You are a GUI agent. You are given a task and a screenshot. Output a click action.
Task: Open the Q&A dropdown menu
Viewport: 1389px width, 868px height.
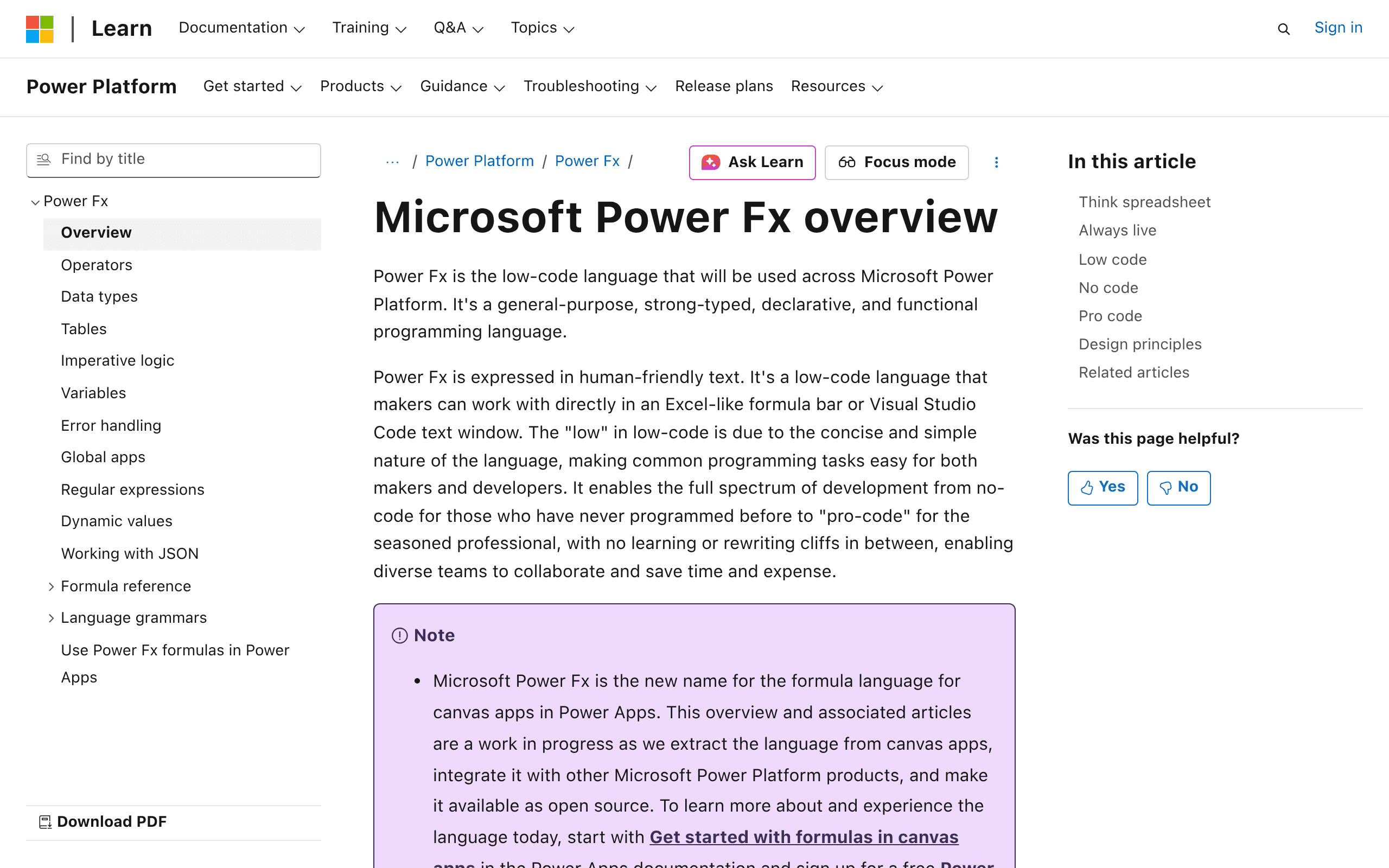[458, 28]
